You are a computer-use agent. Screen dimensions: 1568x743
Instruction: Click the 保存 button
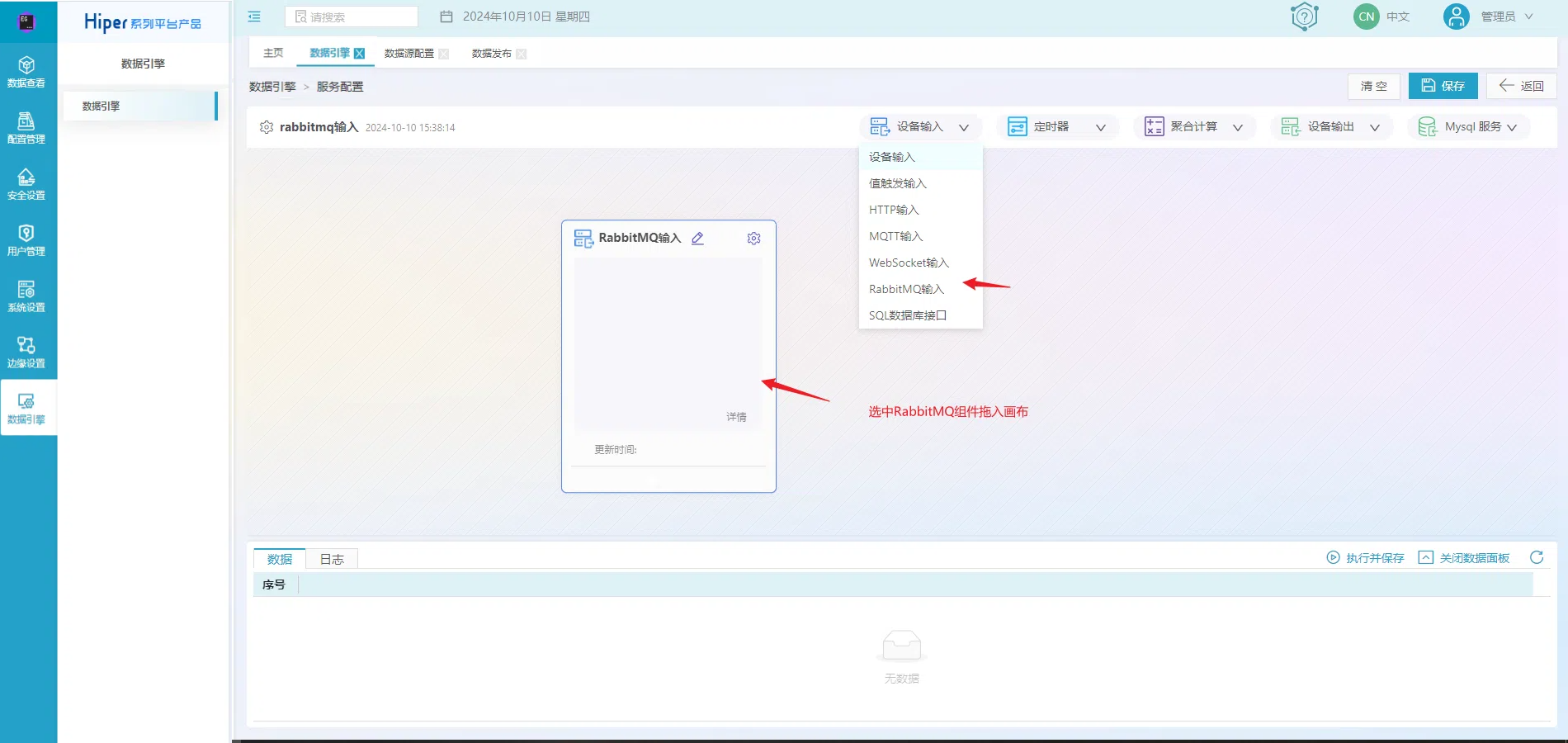pos(1443,86)
